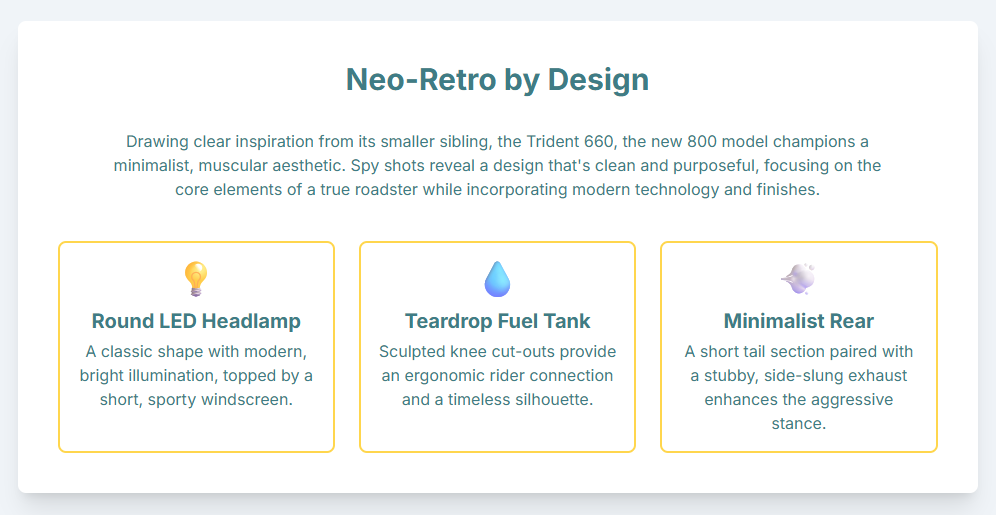996x515 pixels.
Task: Click the Neo-Retro by Design heading
Action: (x=497, y=80)
